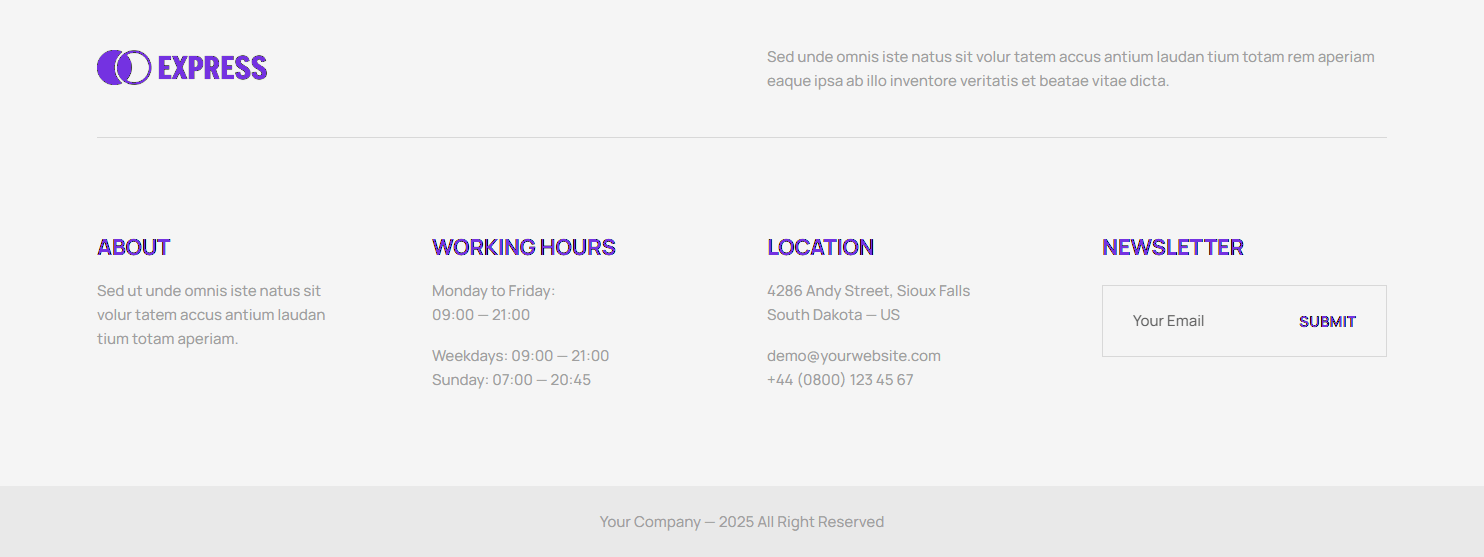Select the South Dakota — US text
1484x557 pixels.
(x=833, y=315)
